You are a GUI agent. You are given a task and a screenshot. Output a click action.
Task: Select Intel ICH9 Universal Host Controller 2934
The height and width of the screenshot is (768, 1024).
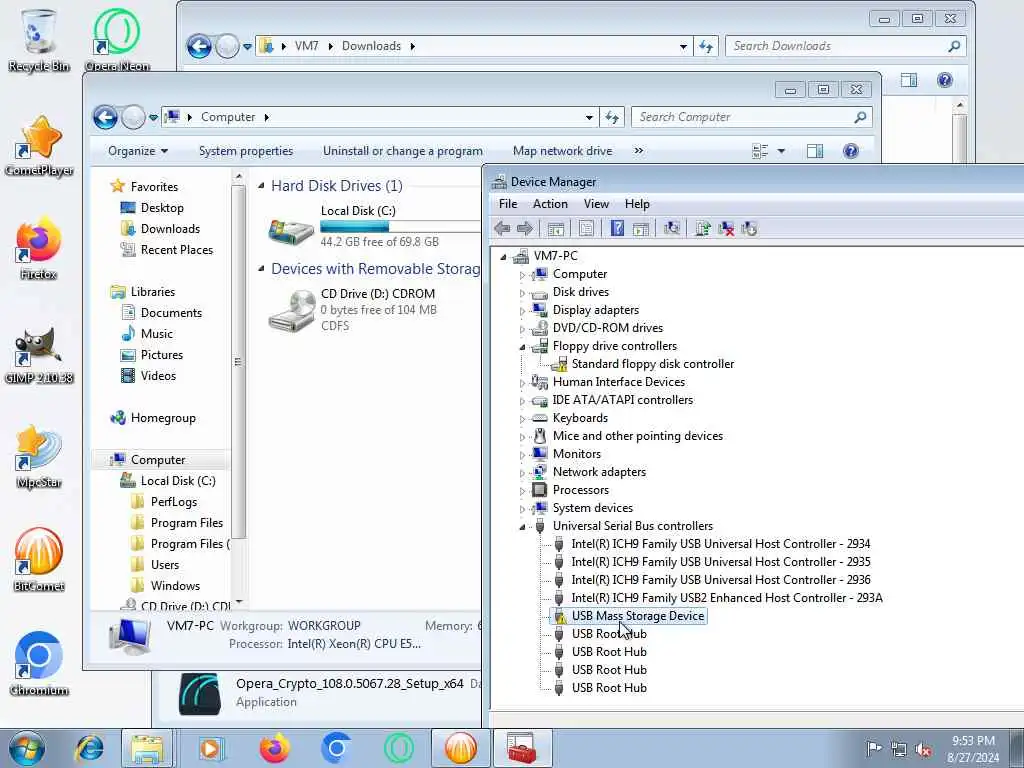point(720,543)
